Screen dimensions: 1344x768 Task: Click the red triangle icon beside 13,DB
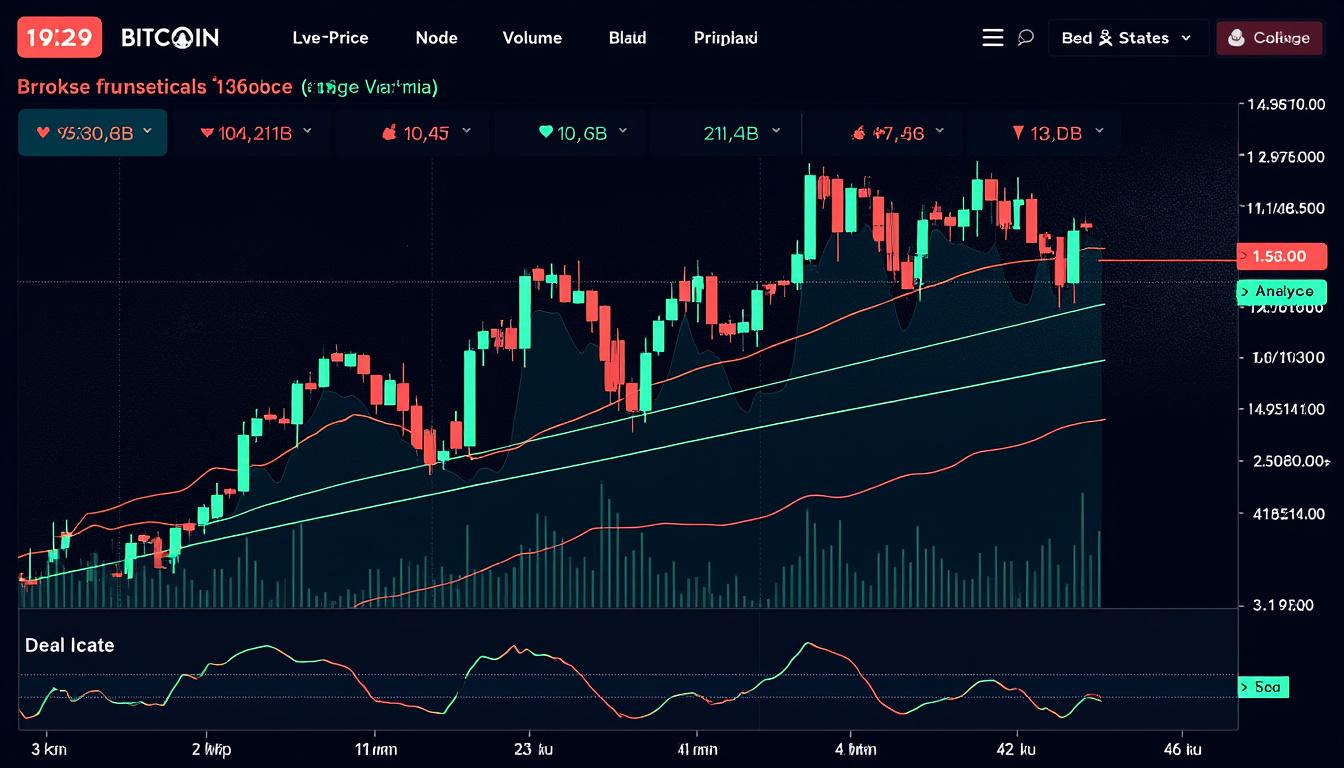(1018, 131)
